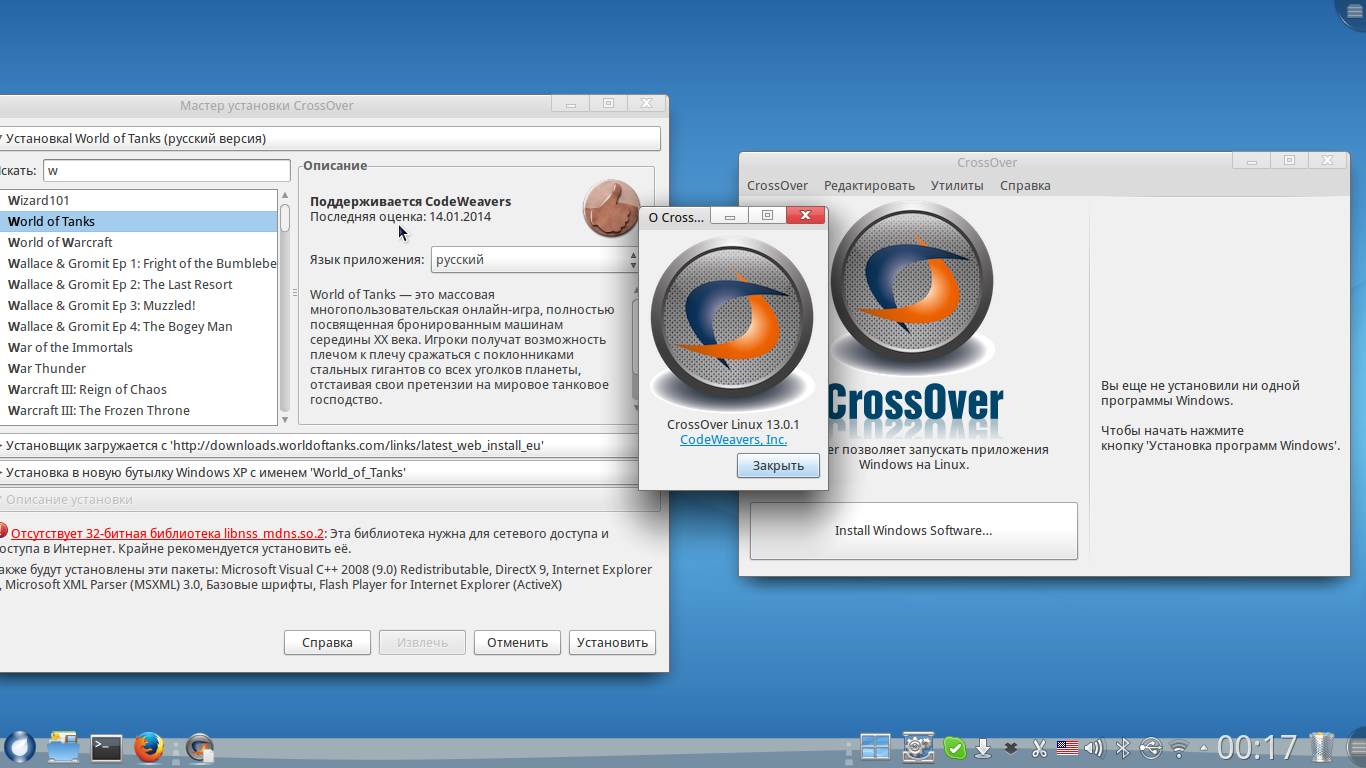The width and height of the screenshot is (1366, 768).
Task: Open the scissors clipboard tray icon
Action: tap(1039, 747)
